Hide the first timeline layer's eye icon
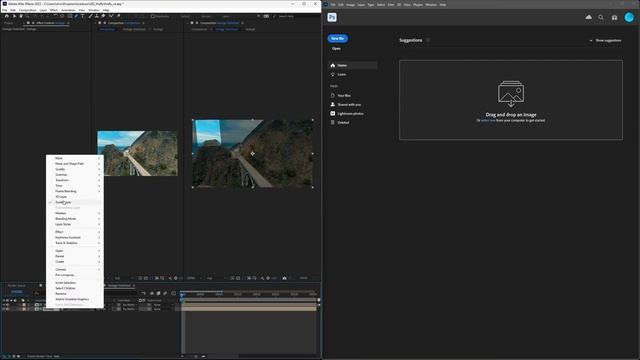Screen dimensions: 640x360 [x=4, y=304]
